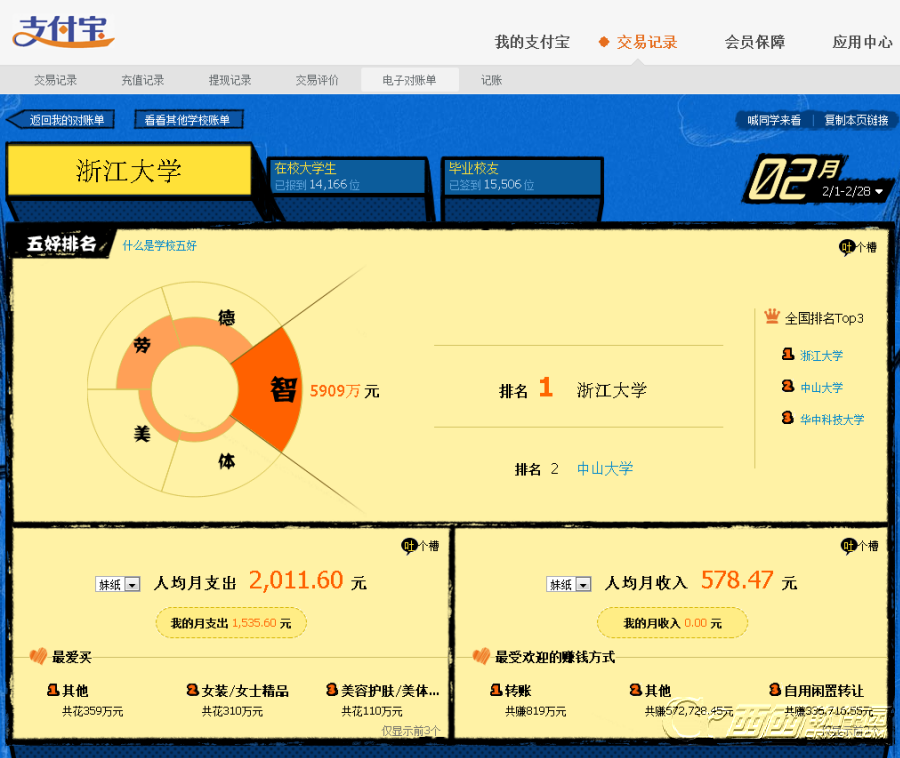This screenshot has width=900, height=758.
Task: Open the 记账 sub-tab
Action: (491, 80)
